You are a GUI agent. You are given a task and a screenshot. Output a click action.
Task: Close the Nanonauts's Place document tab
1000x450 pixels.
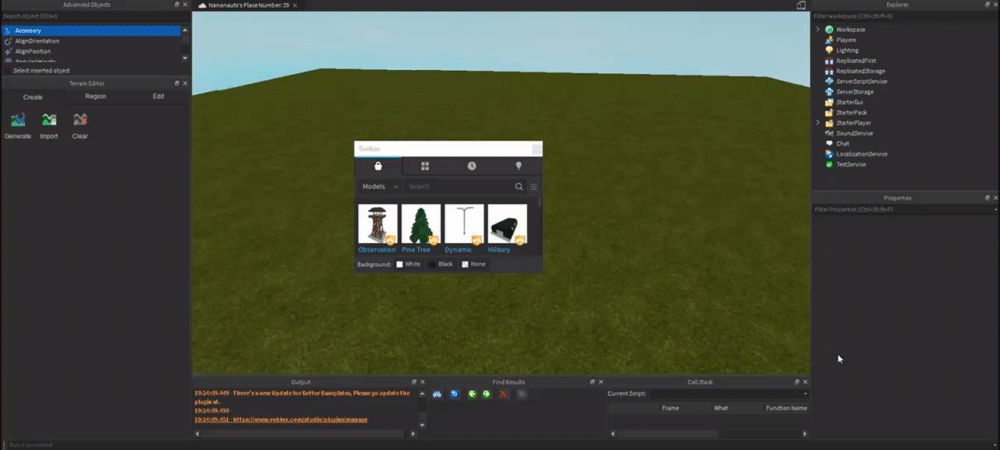point(295,5)
